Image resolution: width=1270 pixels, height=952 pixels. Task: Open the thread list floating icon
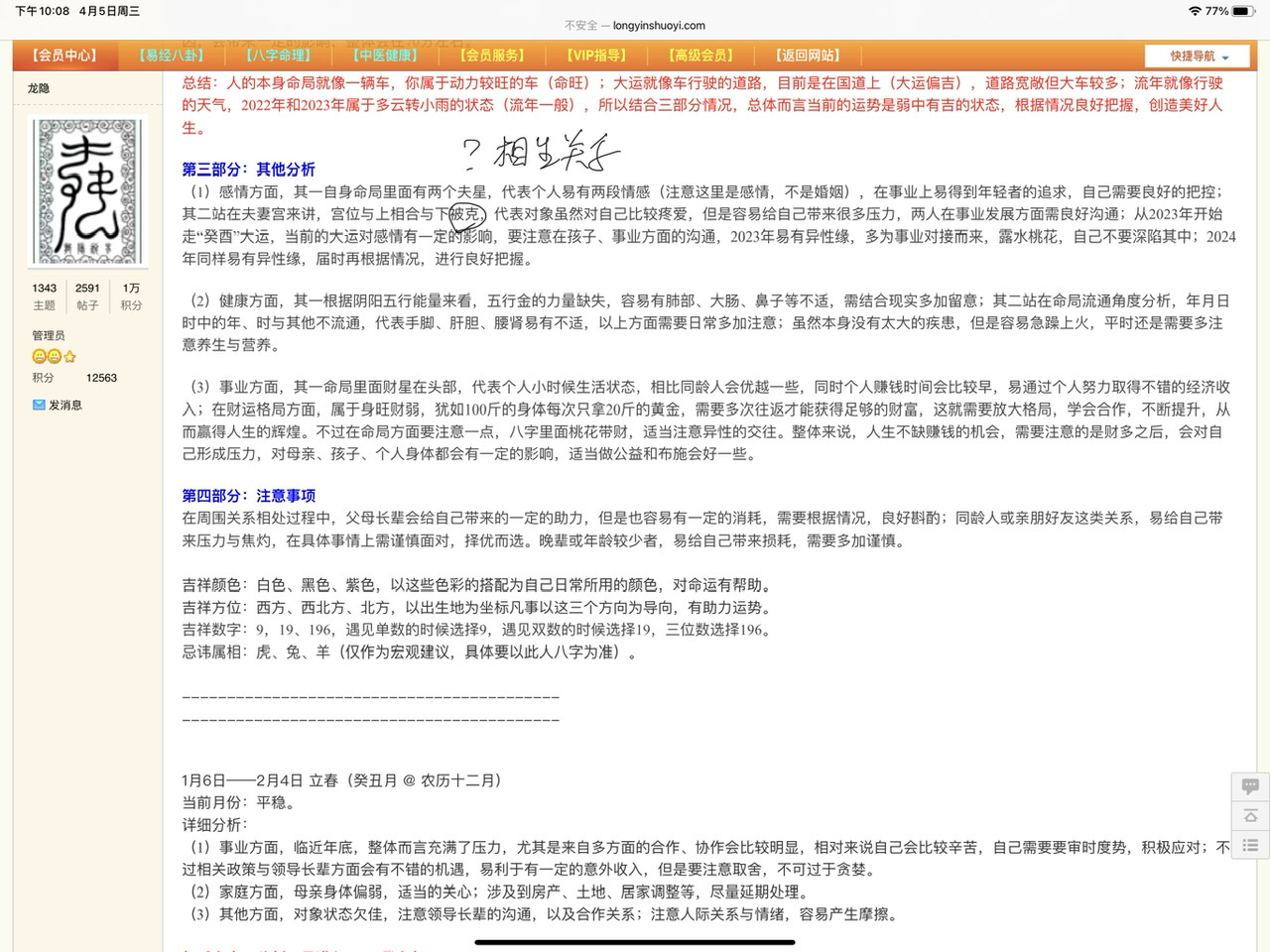tap(1250, 846)
